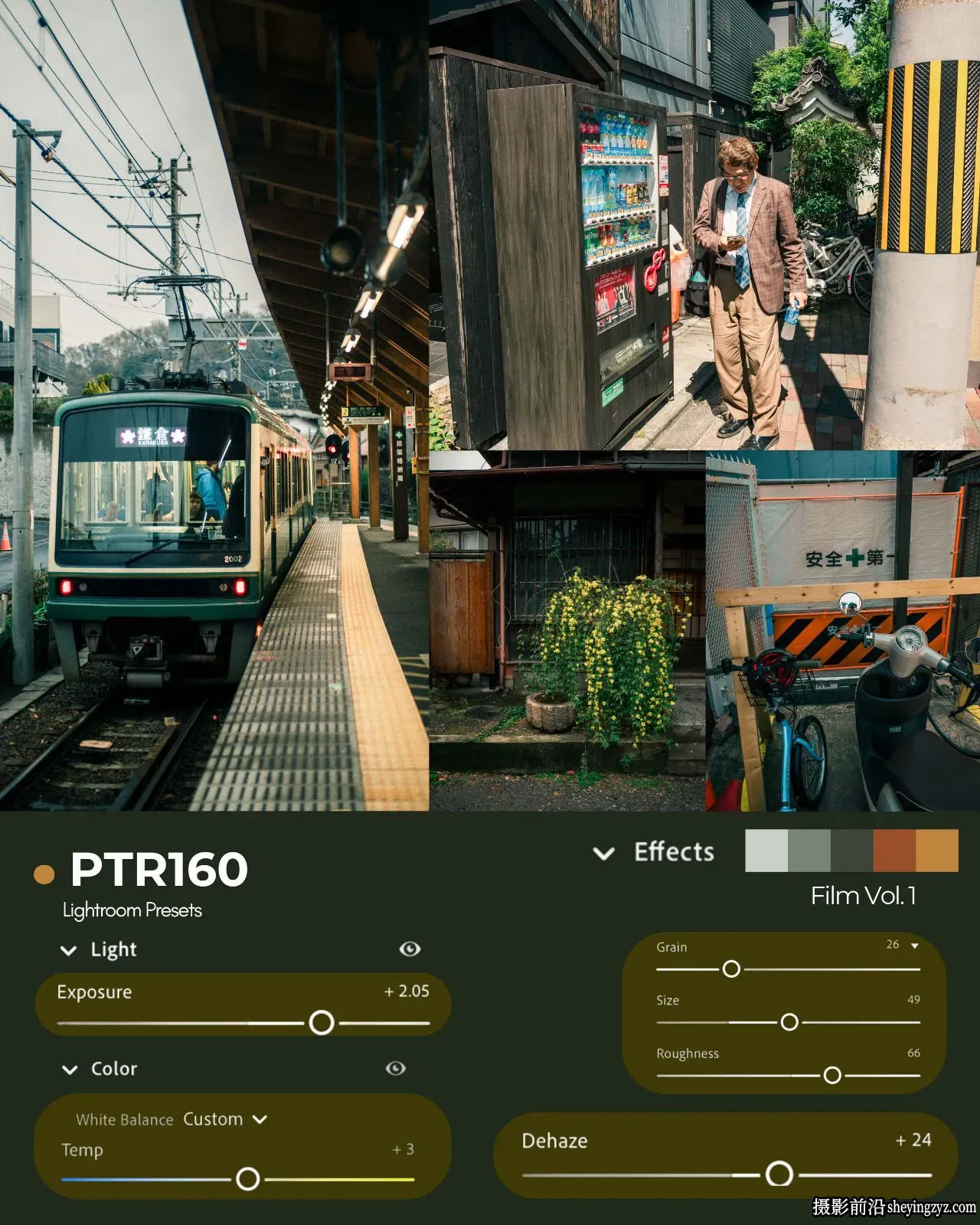Click the Effects section heading
The width and height of the screenshot is (980, 1225).
(x=675, y=852)
